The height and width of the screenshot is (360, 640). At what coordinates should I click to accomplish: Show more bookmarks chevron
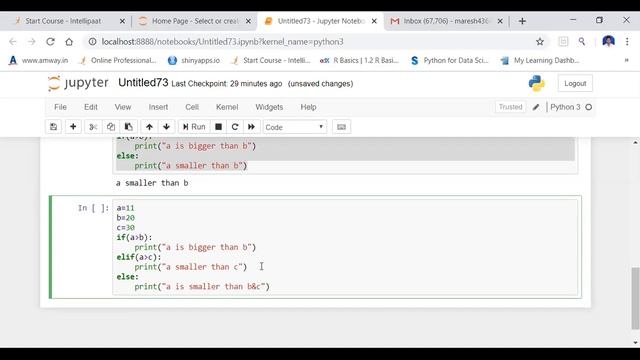[626, 60]
